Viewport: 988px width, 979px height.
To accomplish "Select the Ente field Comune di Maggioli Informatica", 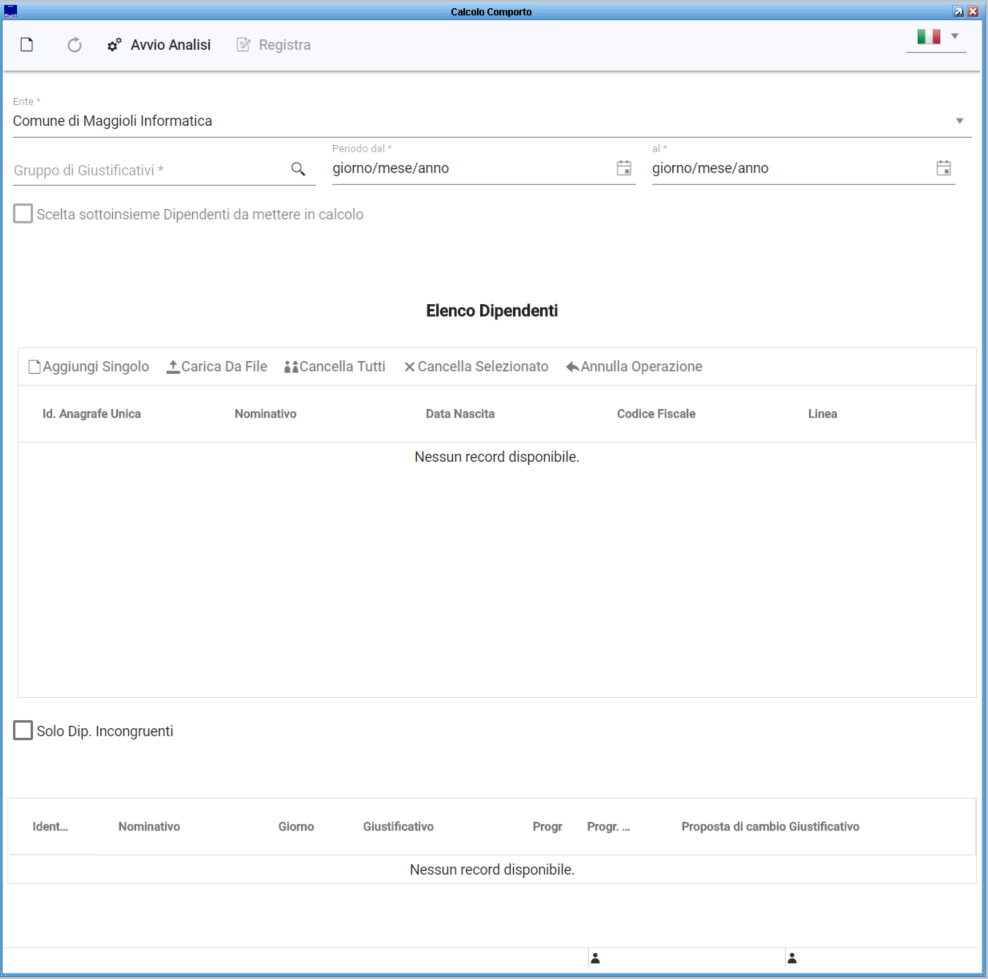I will (491, 121).
